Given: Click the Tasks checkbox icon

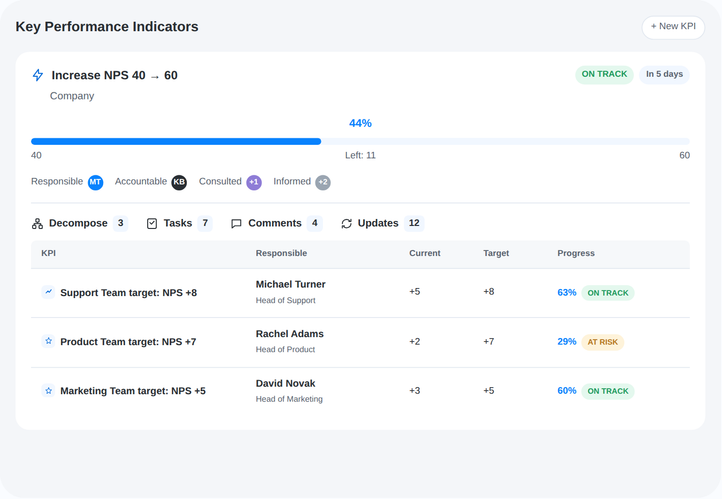Looking at the screenshot, I should tap(152, 224).
